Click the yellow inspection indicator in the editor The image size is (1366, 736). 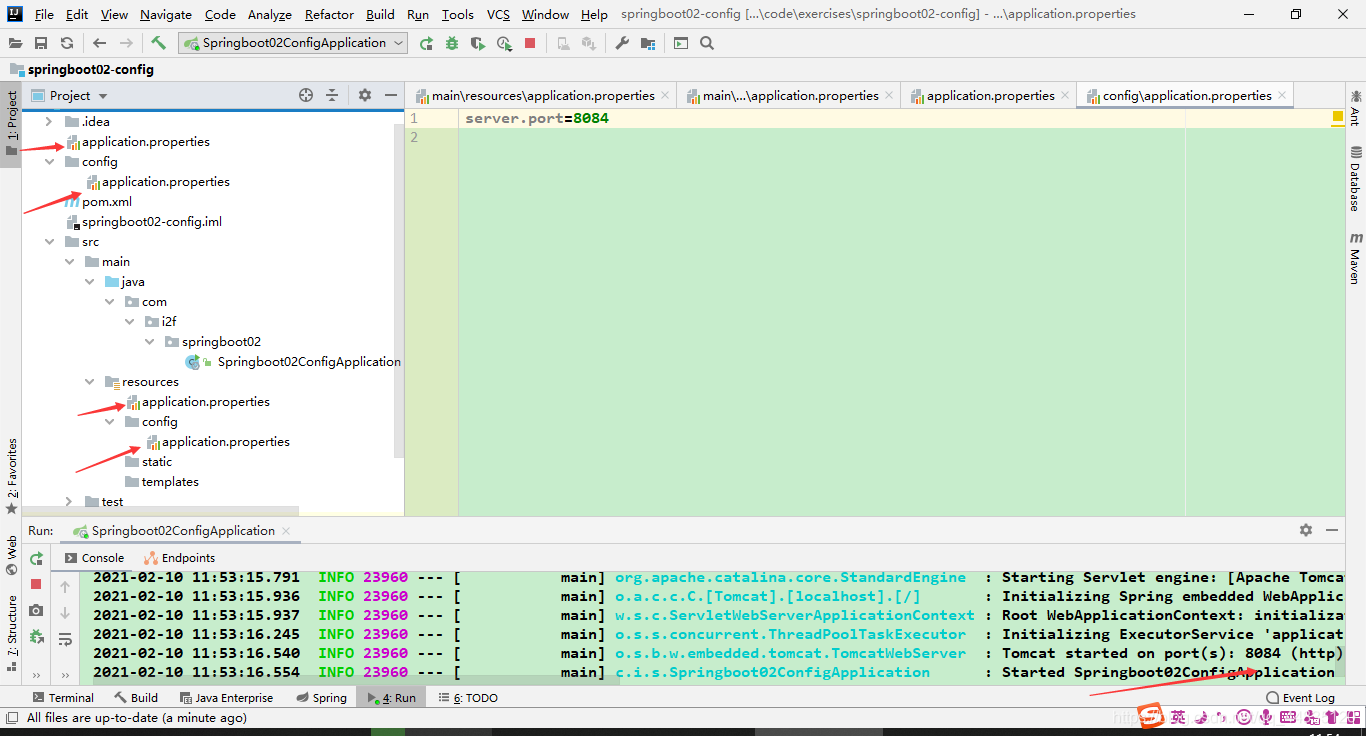(x=1337, y=117)
